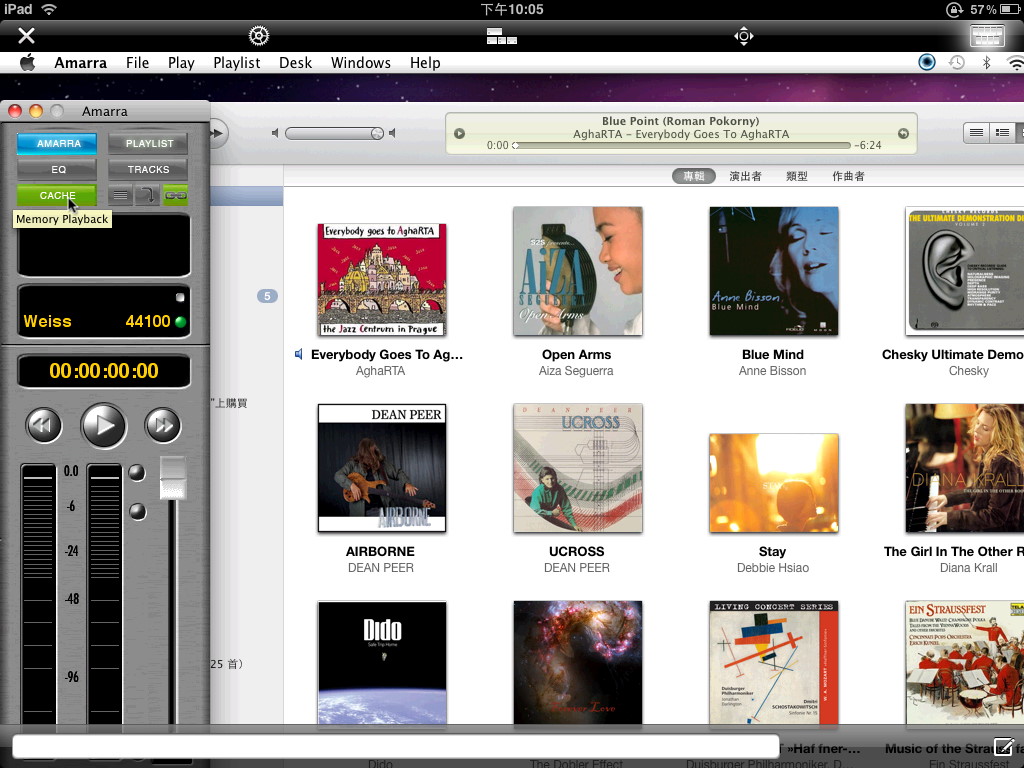Select the 演出者 artists tab
The height and width of the screenshot is (768, 1024).
point(745,176)
